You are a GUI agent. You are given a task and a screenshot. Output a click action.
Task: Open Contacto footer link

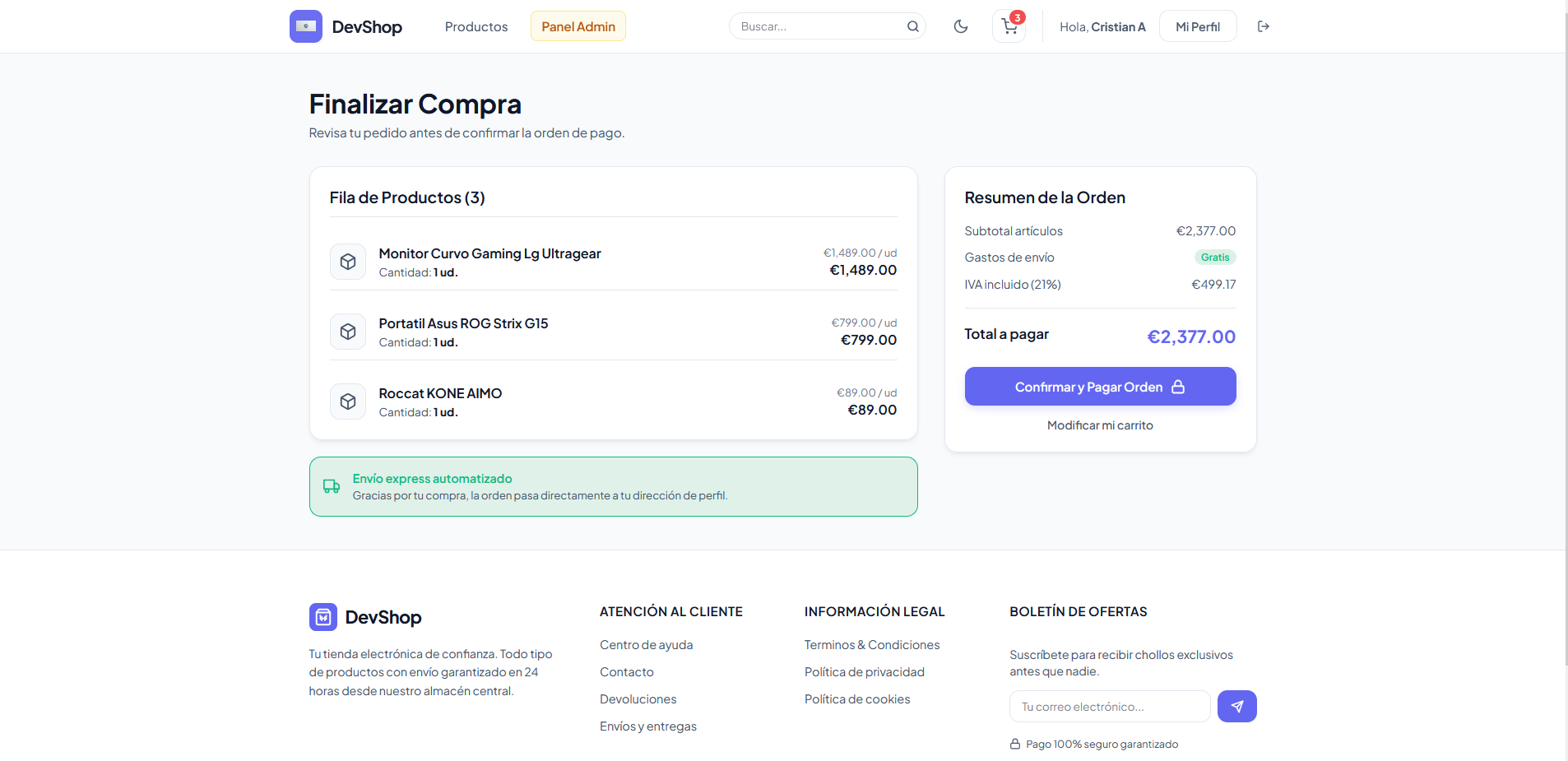click(x=626, y=672)
